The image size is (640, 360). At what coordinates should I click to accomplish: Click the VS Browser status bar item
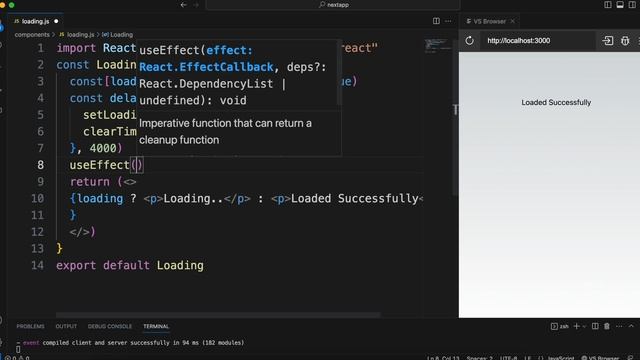tap(600, 358)
